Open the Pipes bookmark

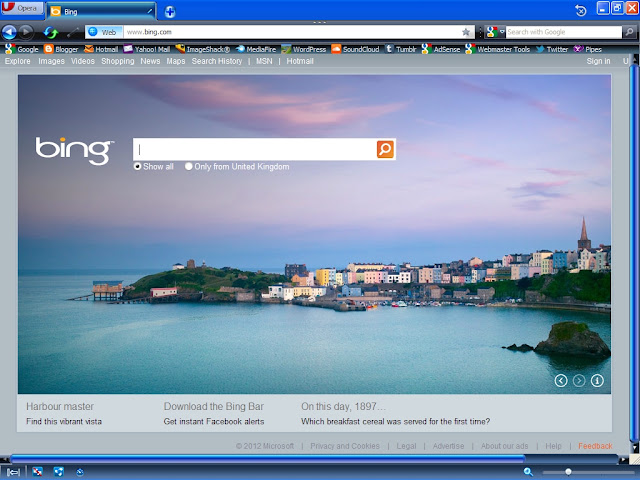pos(587,49)
